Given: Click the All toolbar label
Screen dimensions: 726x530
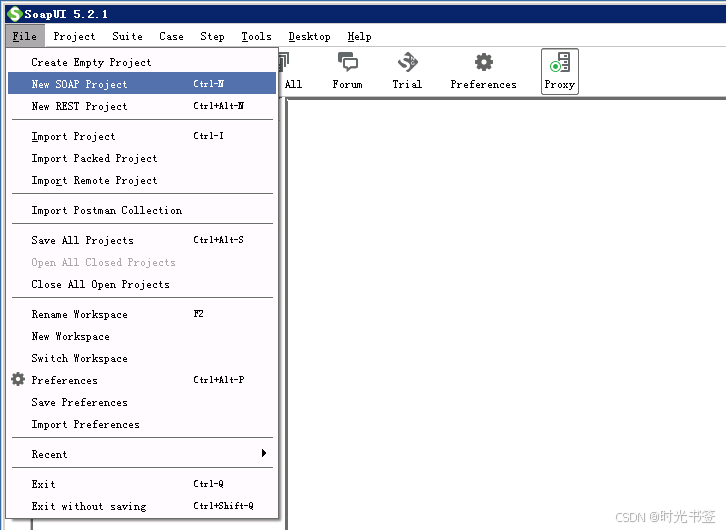Looking at the screenshot, I should [294, 84].
